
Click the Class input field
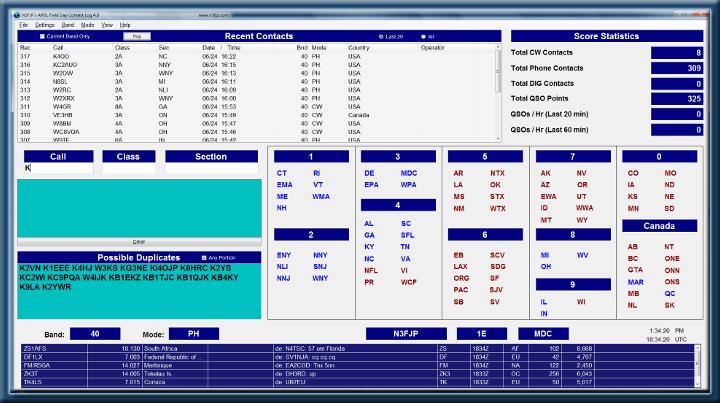(x=129, y=168)
